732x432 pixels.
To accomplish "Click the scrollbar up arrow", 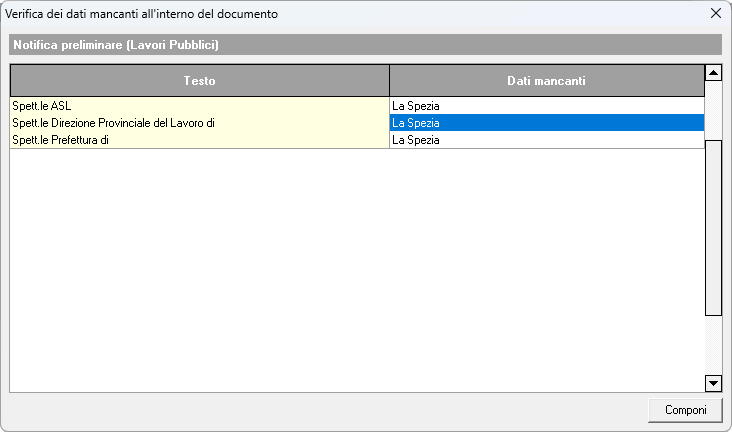I will tap(713, 73).
